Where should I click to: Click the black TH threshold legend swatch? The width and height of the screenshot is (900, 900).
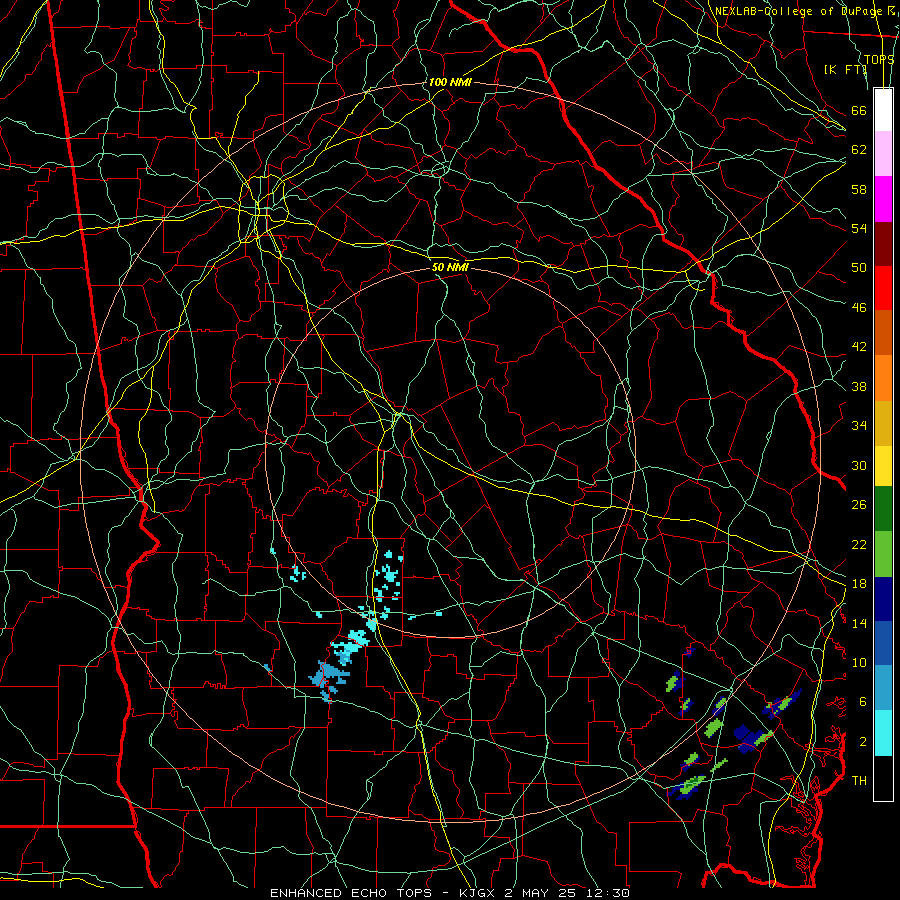[x=883, y=778]
